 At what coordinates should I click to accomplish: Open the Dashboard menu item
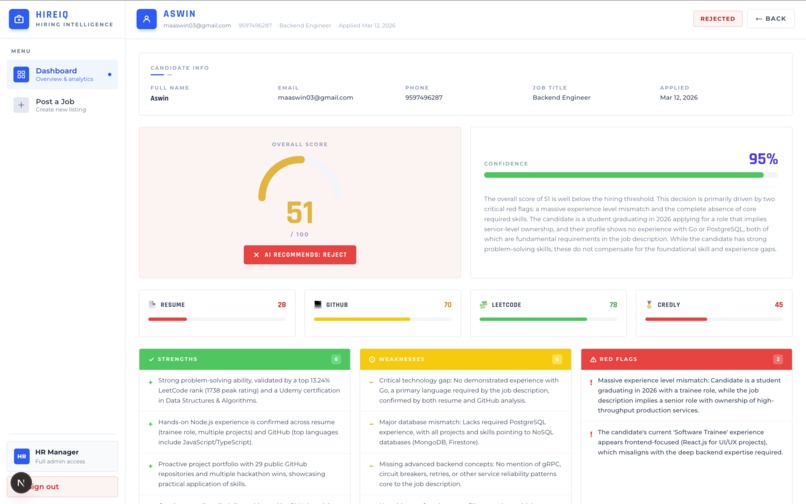tap(62, 75)
